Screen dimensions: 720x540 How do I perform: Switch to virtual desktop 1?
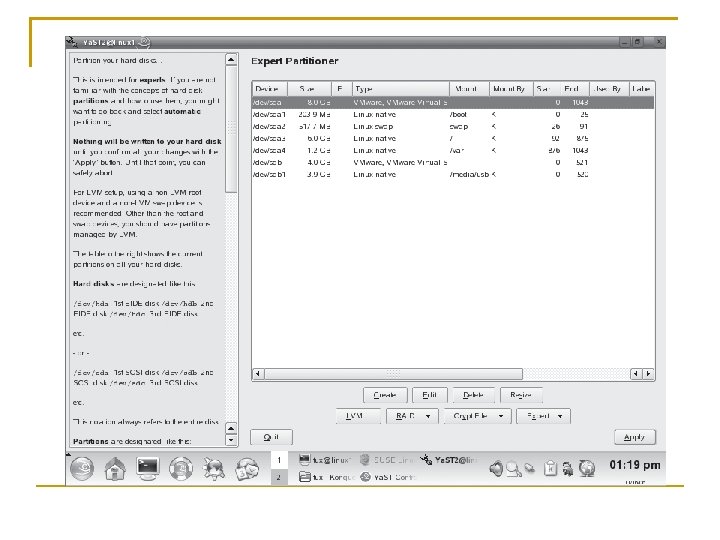click(279, 460)
